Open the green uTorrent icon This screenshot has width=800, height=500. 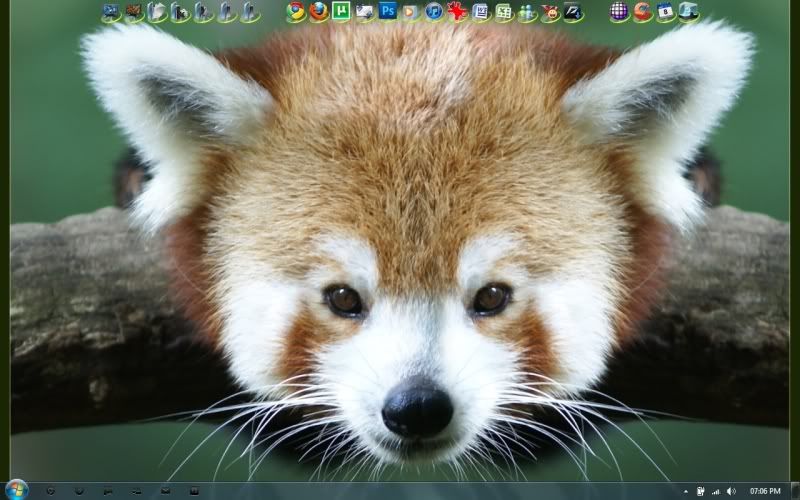tap(342, 12)
